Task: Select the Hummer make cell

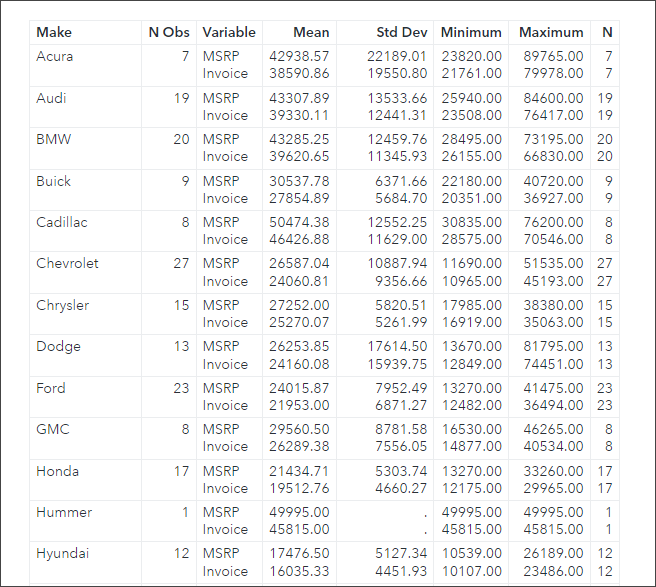Action: [x=64, y=513]
